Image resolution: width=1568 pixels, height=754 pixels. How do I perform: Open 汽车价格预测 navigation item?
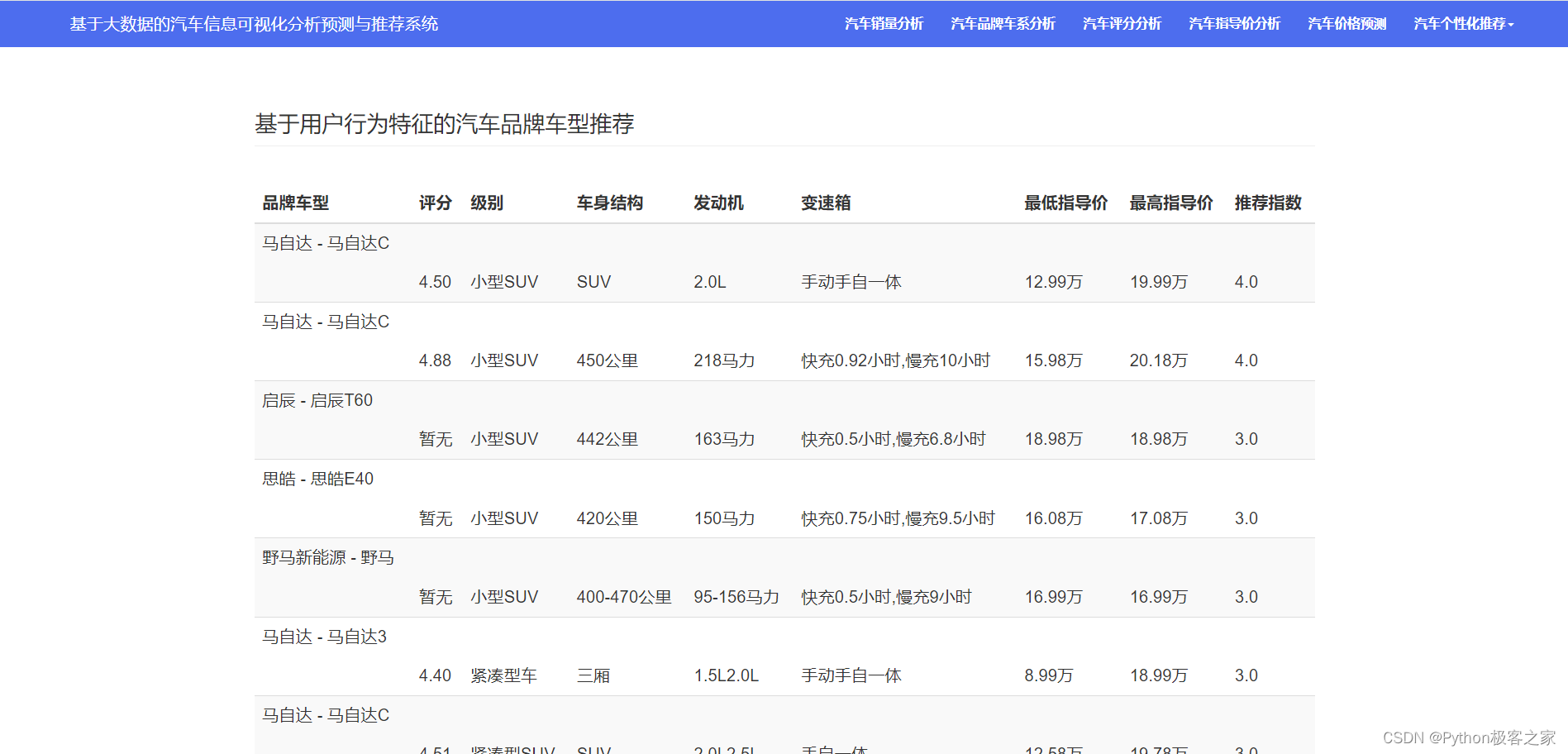point(1346,24)
